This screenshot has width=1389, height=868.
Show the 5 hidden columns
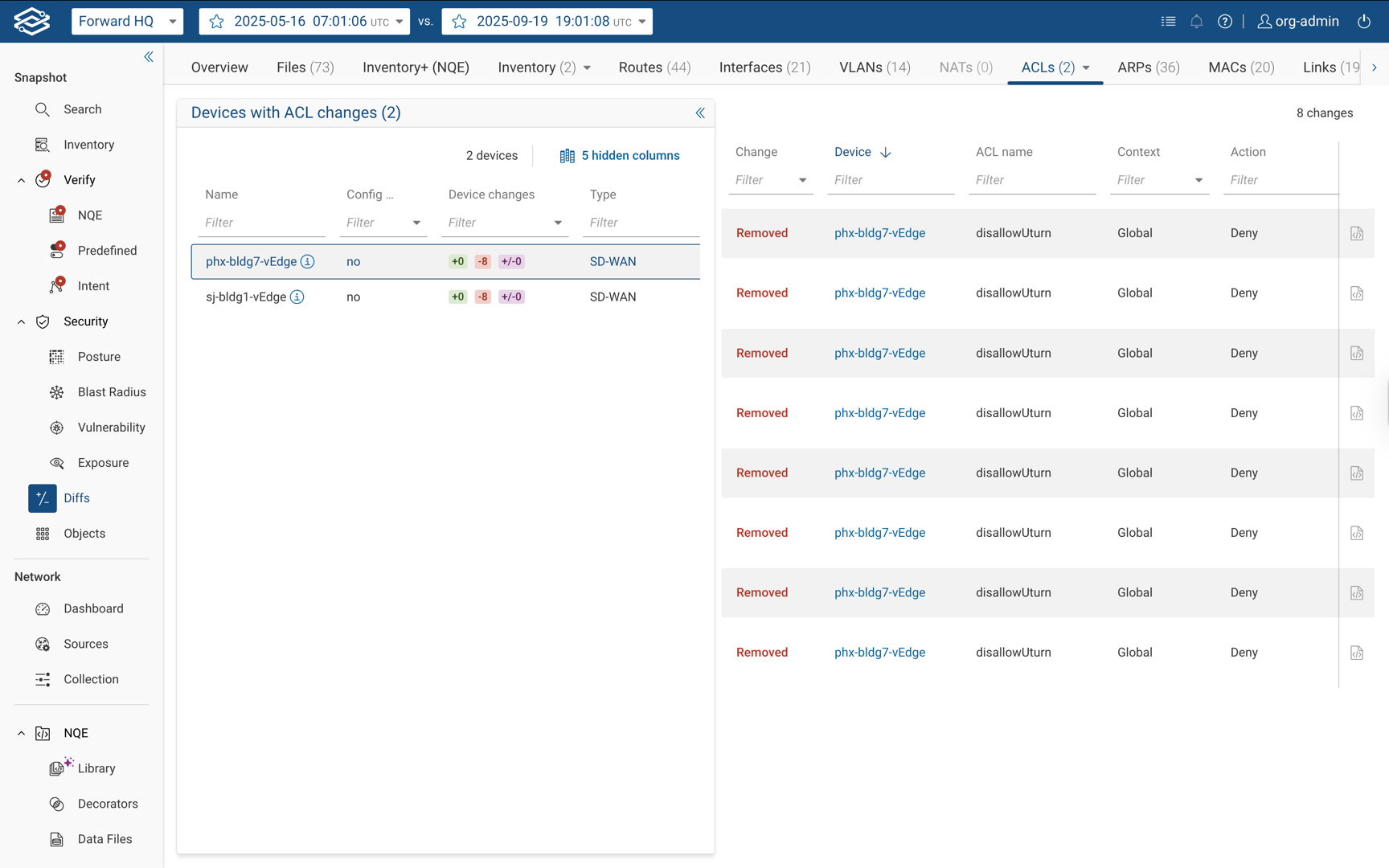pos(620,156)
